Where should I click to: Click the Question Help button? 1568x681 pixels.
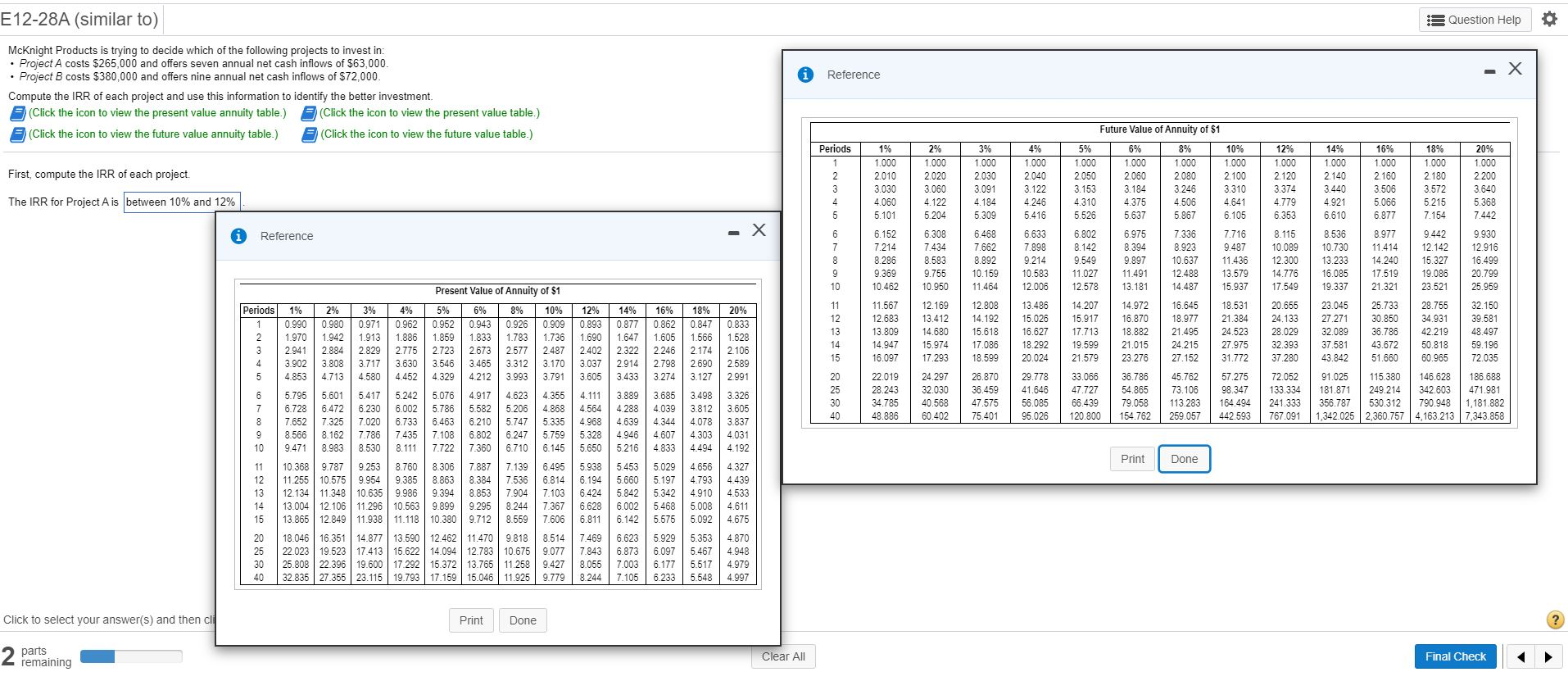(x=1475, y=20)
